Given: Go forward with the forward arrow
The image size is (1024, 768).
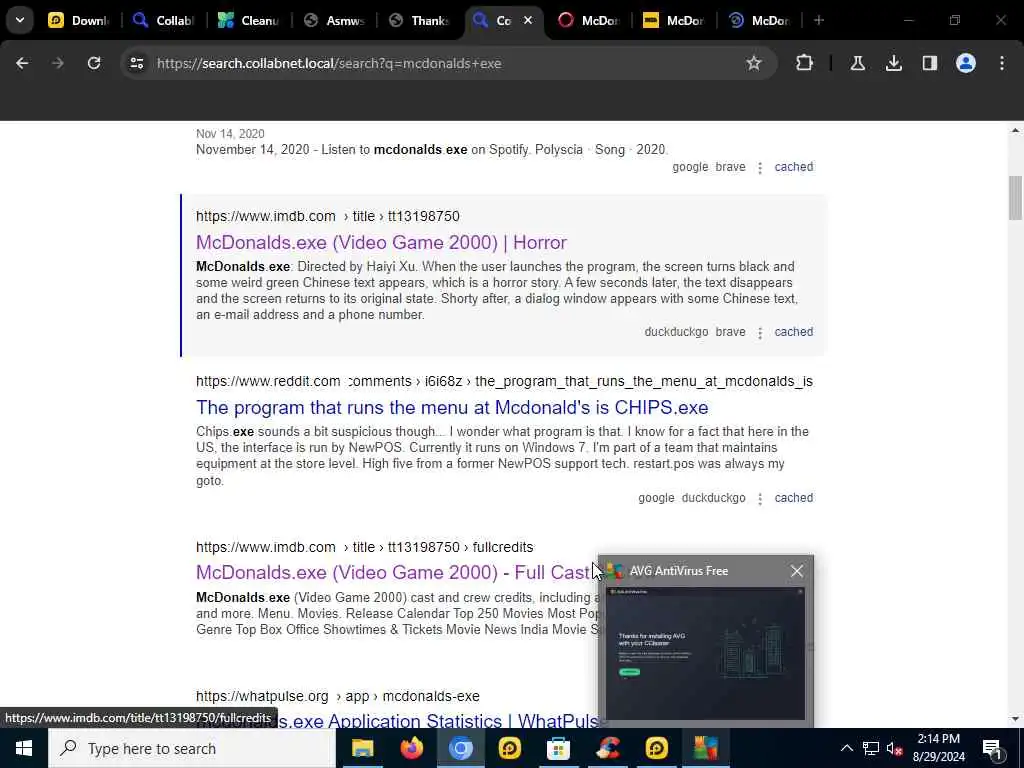Looking at the screenshot, I should point(58,63).
